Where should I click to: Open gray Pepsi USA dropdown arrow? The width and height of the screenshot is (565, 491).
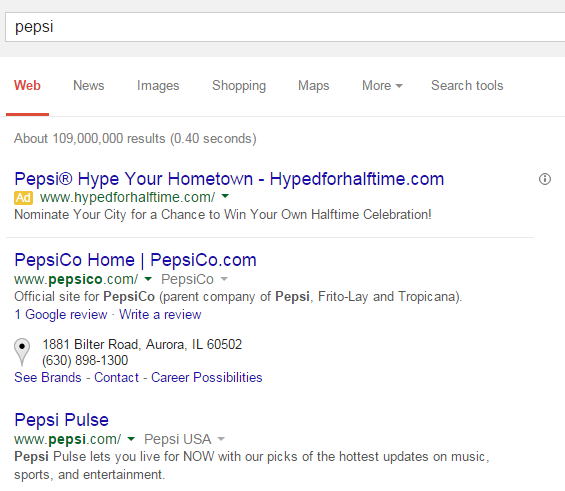221,439
